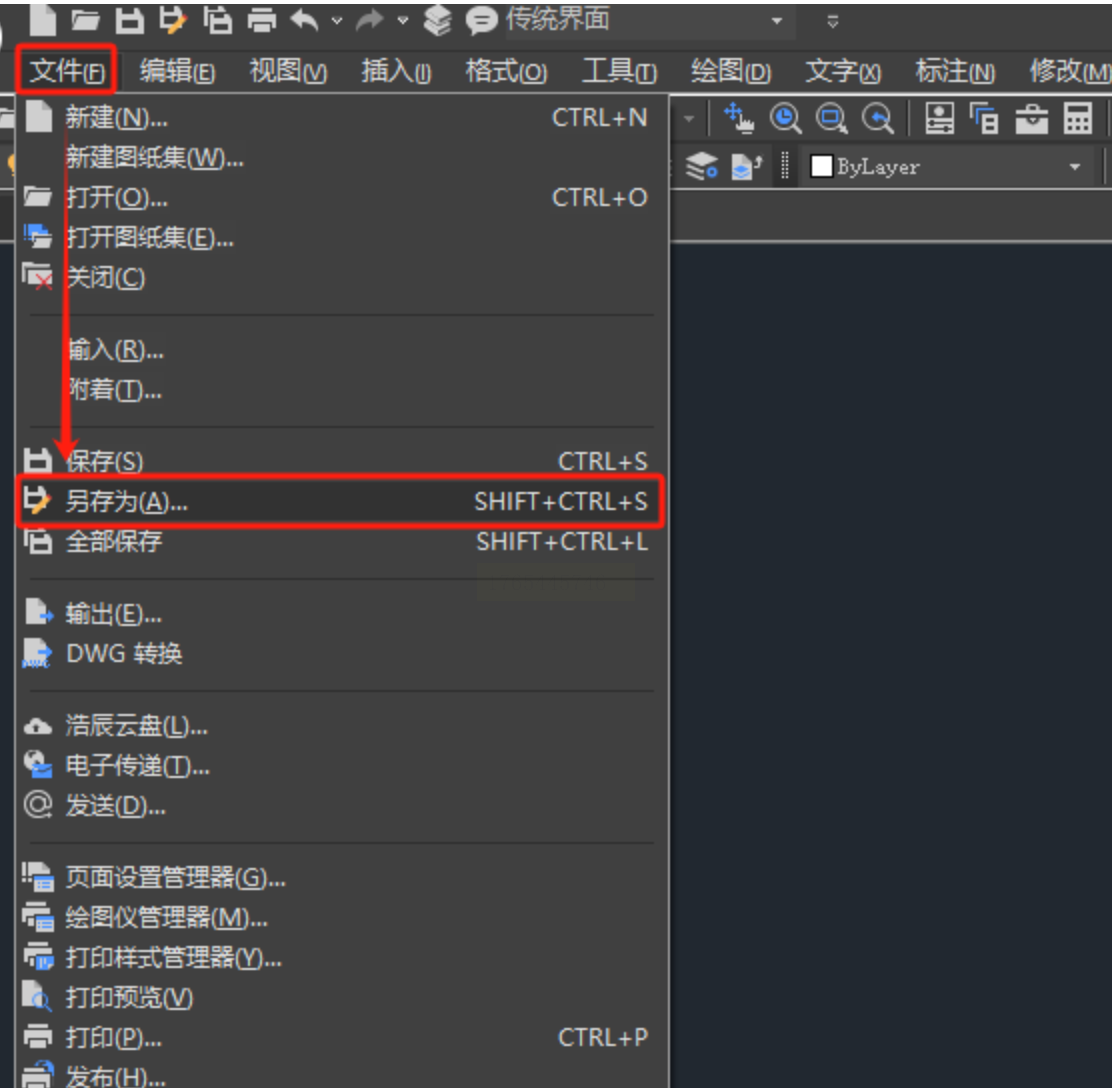
Task: Click the Zoom window magnifier icon
Action: click(831, 118)
